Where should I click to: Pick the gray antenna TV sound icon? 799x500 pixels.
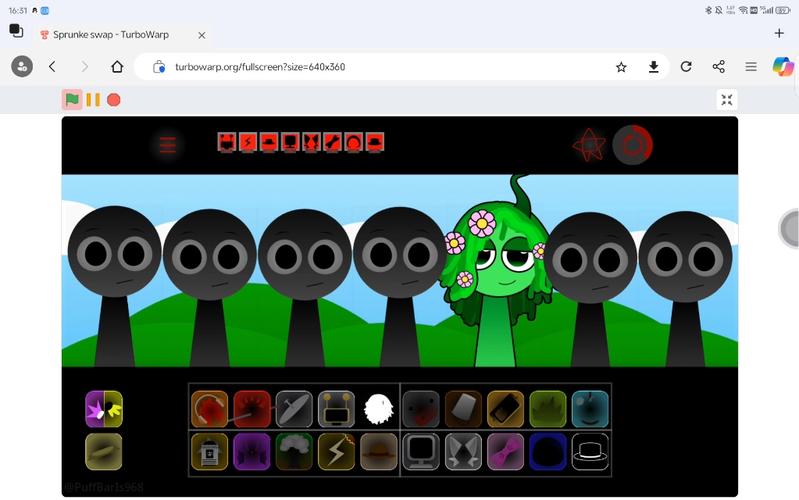coord(336,409)
